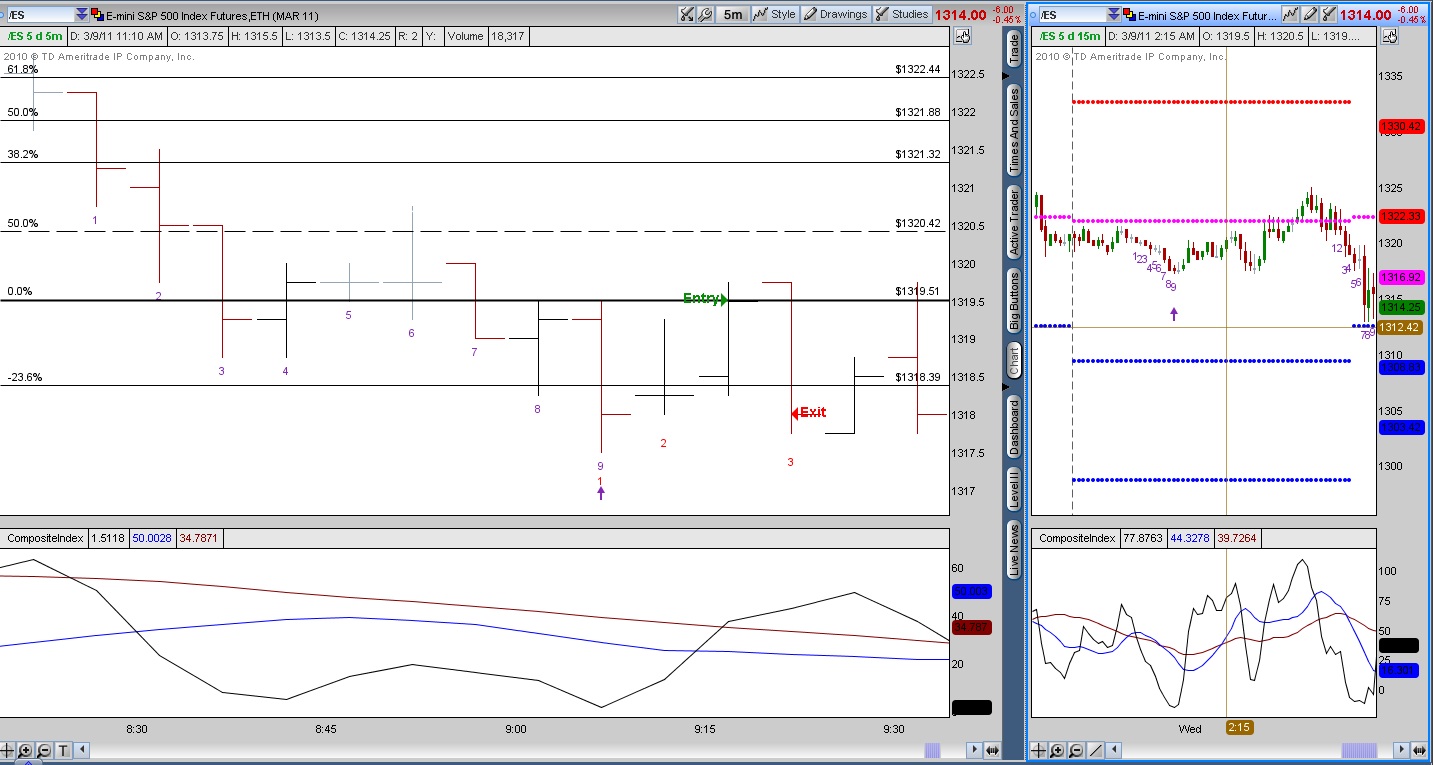Click the green 1314.25 price bubble on right axis

point(1401,308)
